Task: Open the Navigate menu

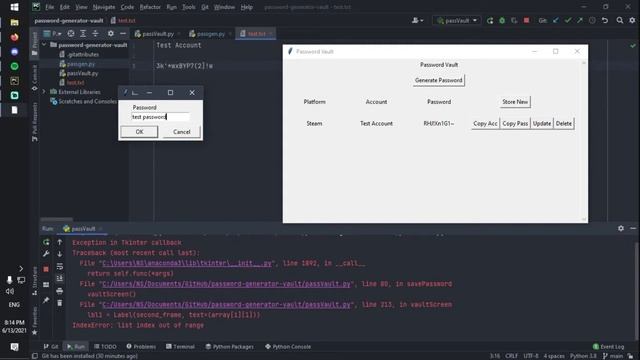Action: 104,7
